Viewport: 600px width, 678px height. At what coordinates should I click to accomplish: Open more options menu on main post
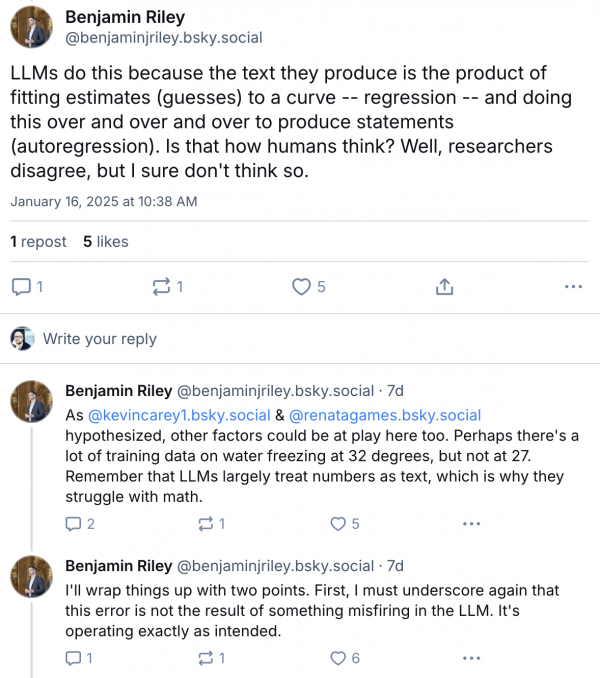coord(573,287)
